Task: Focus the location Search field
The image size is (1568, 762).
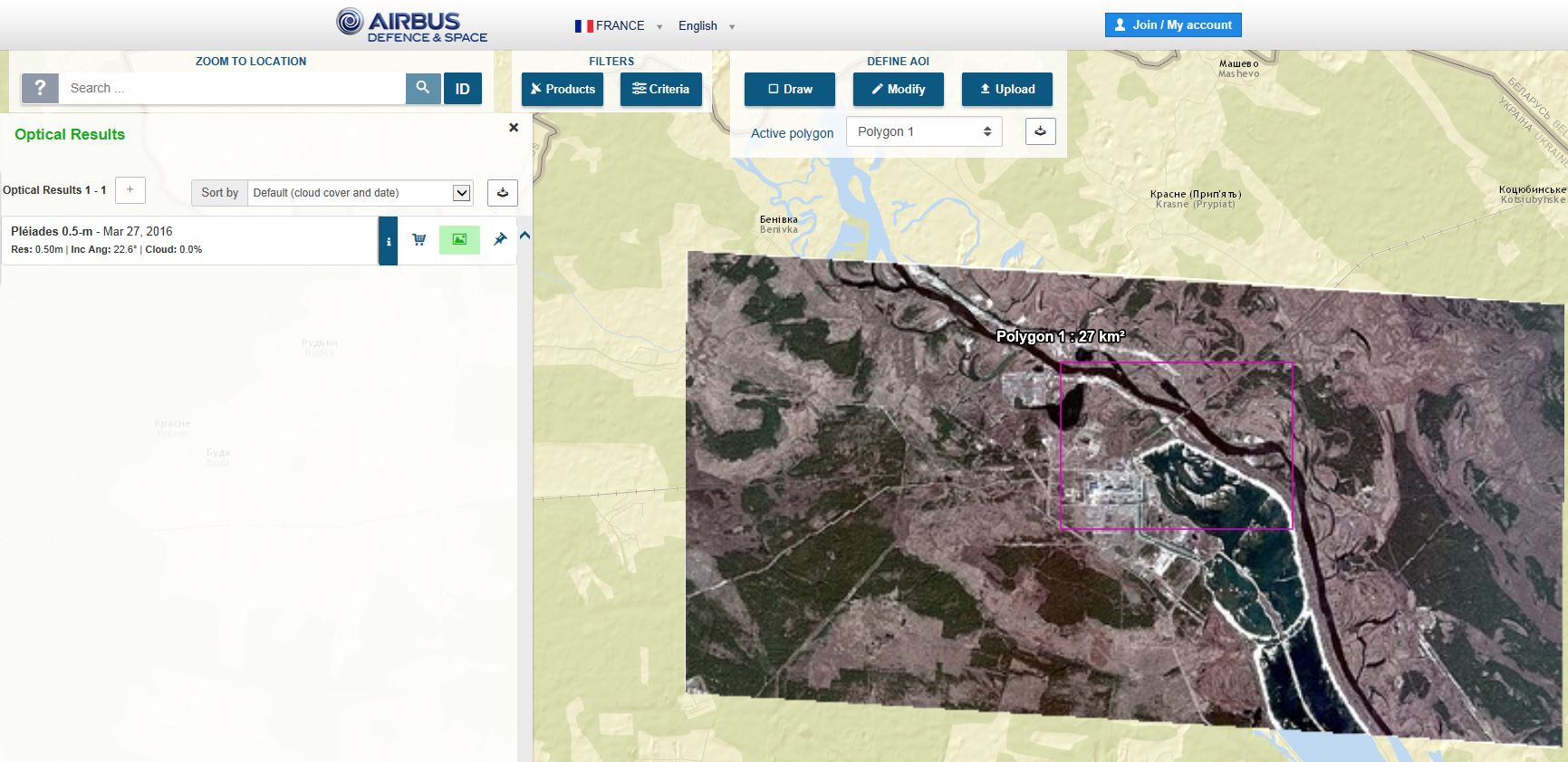Action: click(233, 89)
